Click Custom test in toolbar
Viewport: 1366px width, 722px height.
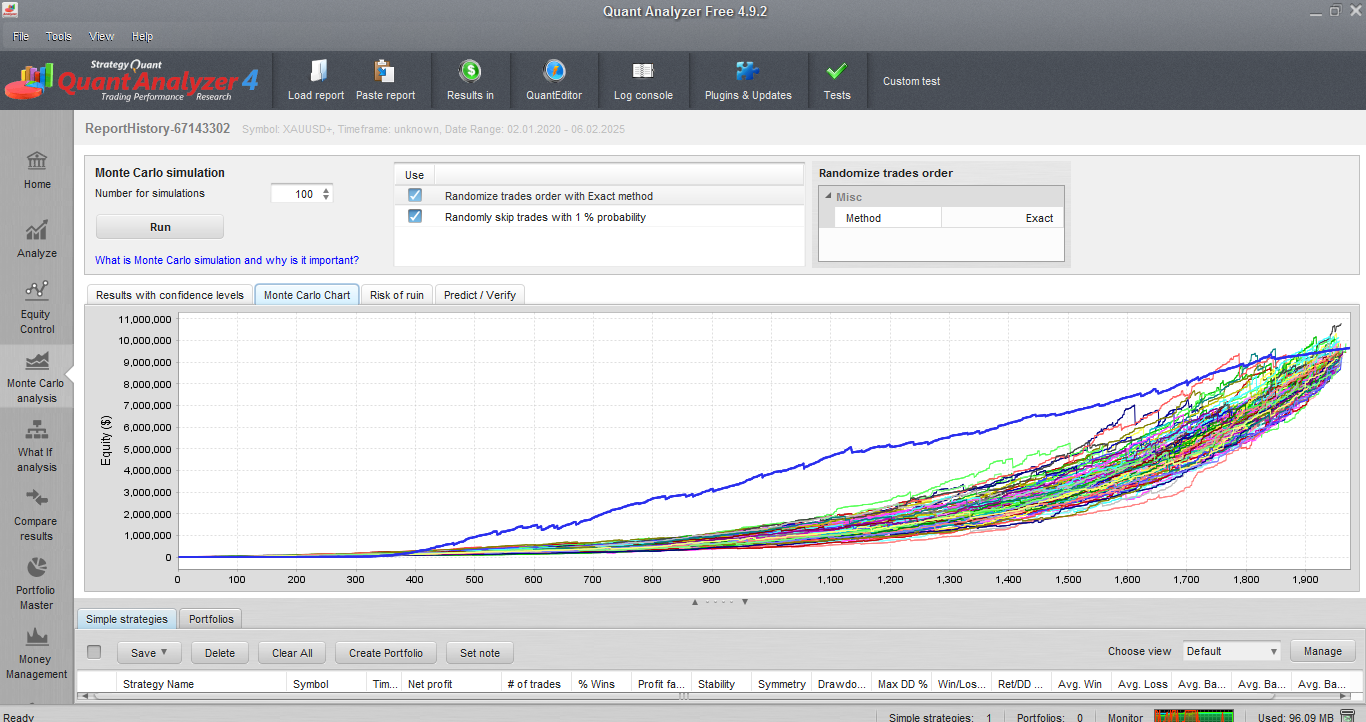[x=912, y=81]
